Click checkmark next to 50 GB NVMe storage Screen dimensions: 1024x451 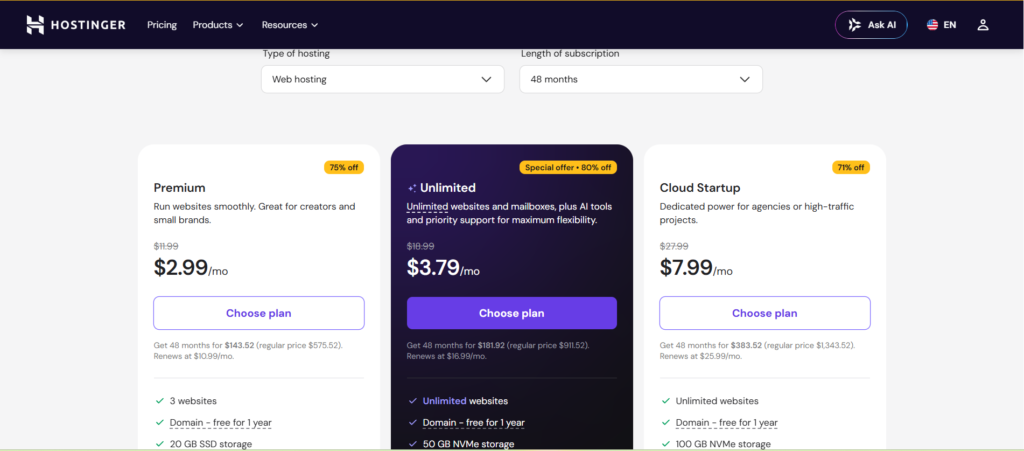click(412, 444)
